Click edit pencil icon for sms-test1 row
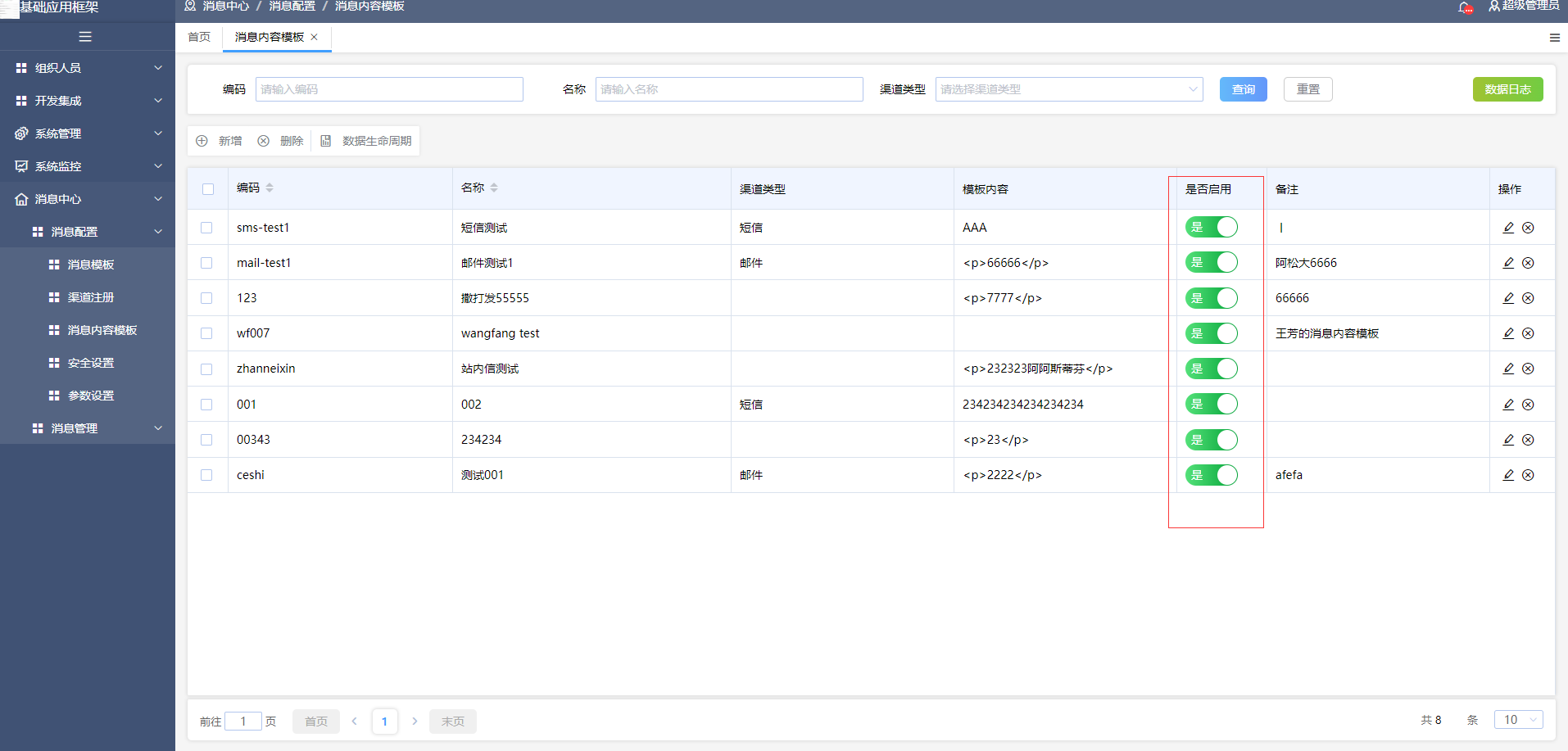This screenshot has width=1568, height=751. (1508, 228)
